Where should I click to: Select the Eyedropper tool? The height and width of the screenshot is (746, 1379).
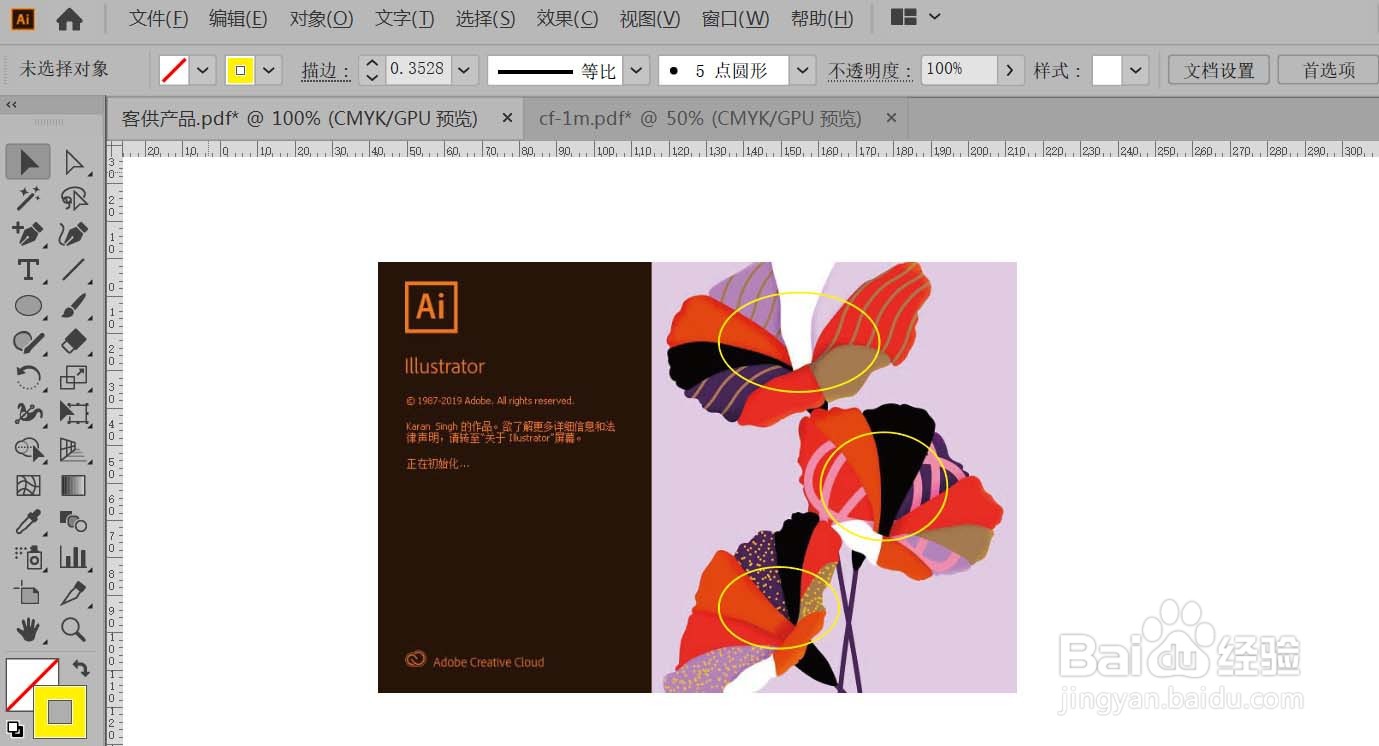28,521
